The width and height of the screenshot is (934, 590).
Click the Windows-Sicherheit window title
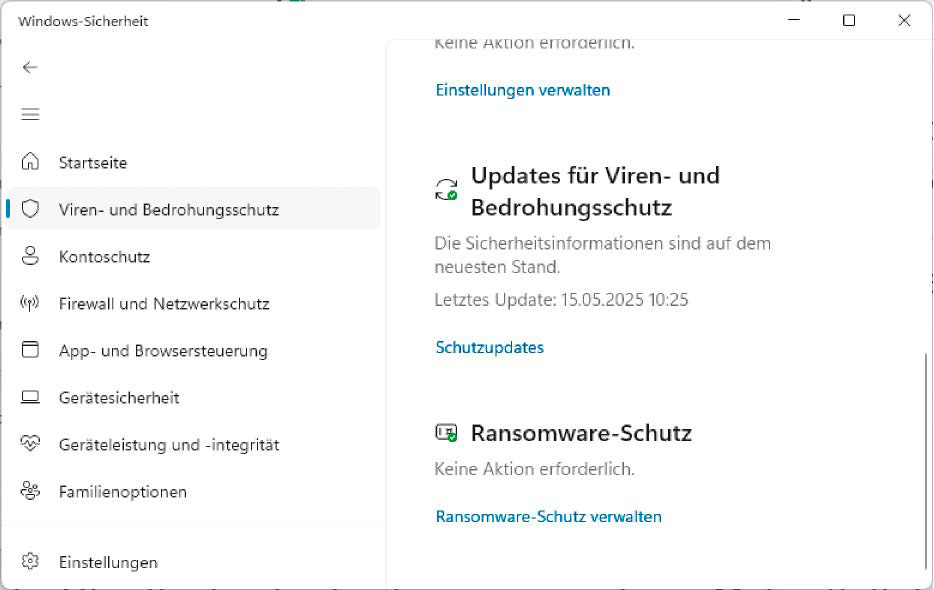tap(83, 21)
